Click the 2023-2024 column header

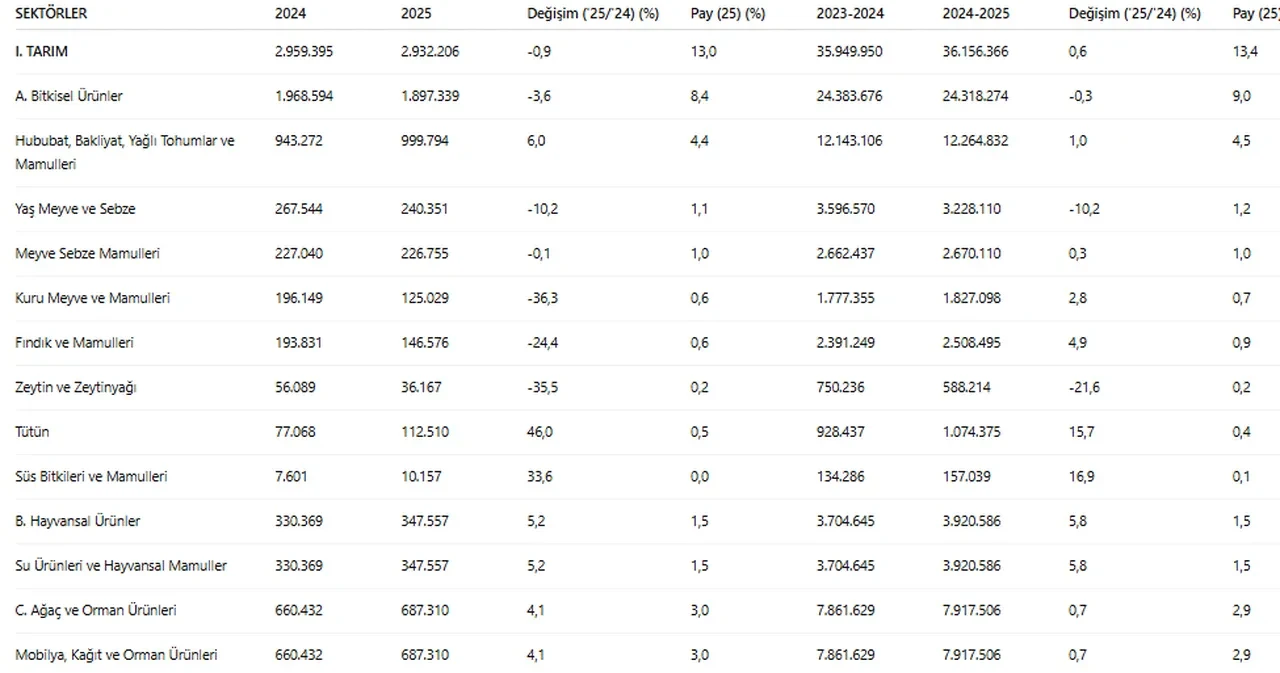(x=849, y=14)
